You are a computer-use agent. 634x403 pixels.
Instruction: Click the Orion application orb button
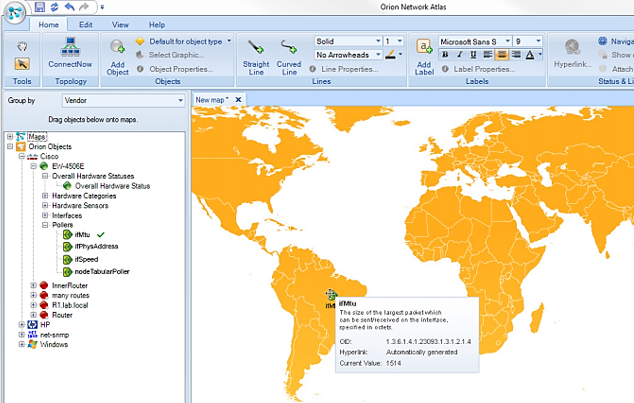click(15, 13)
